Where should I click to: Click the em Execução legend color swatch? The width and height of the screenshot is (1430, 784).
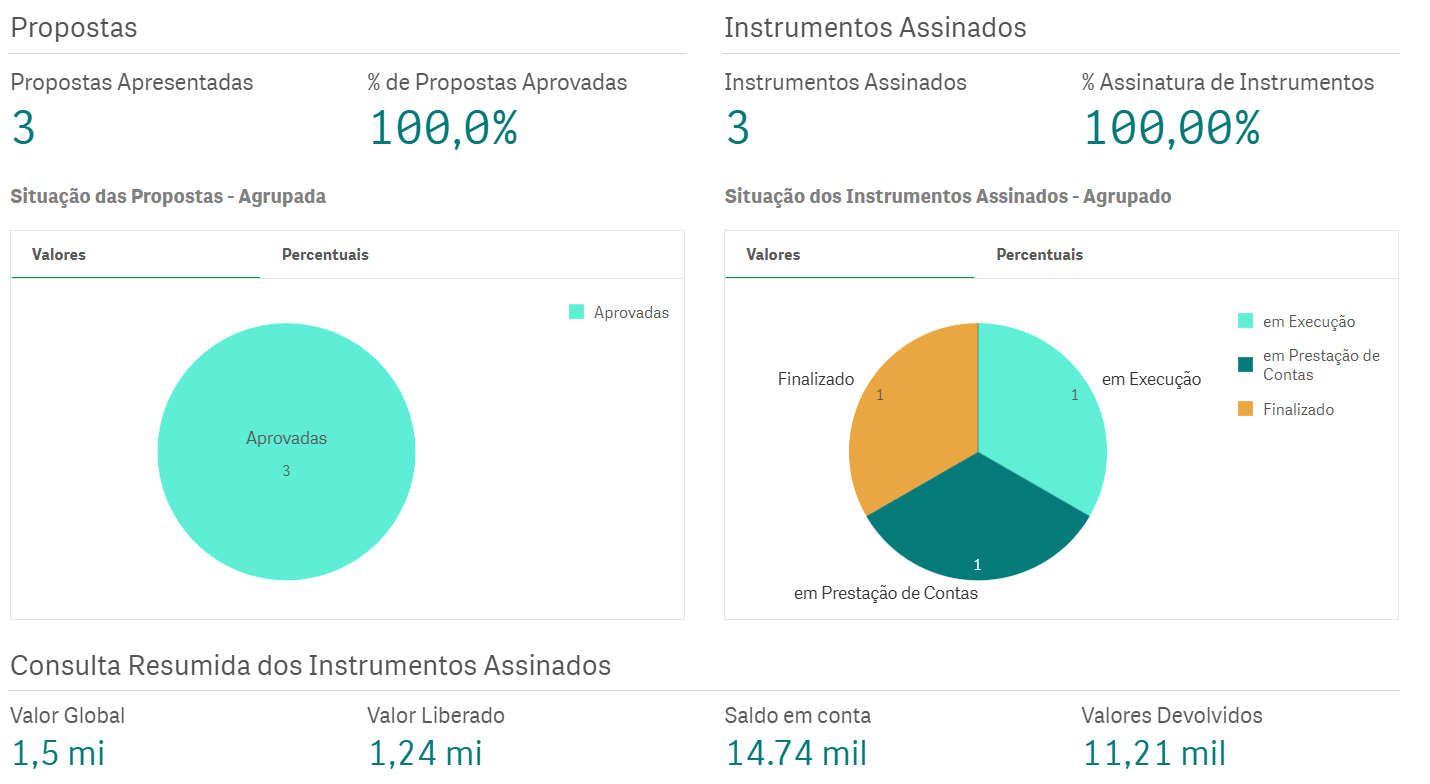tap(1245, 322)
